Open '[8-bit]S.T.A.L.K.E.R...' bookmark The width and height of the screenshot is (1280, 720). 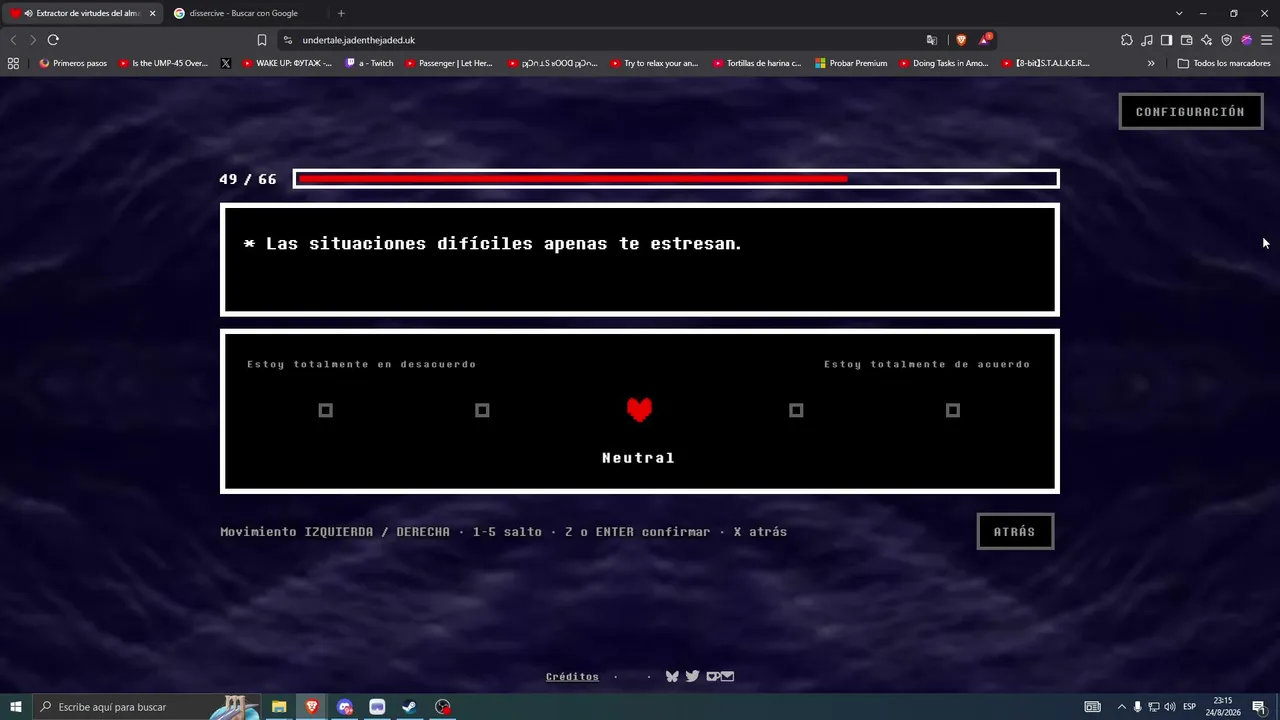pyautogui.click(x=1046, y=63)
